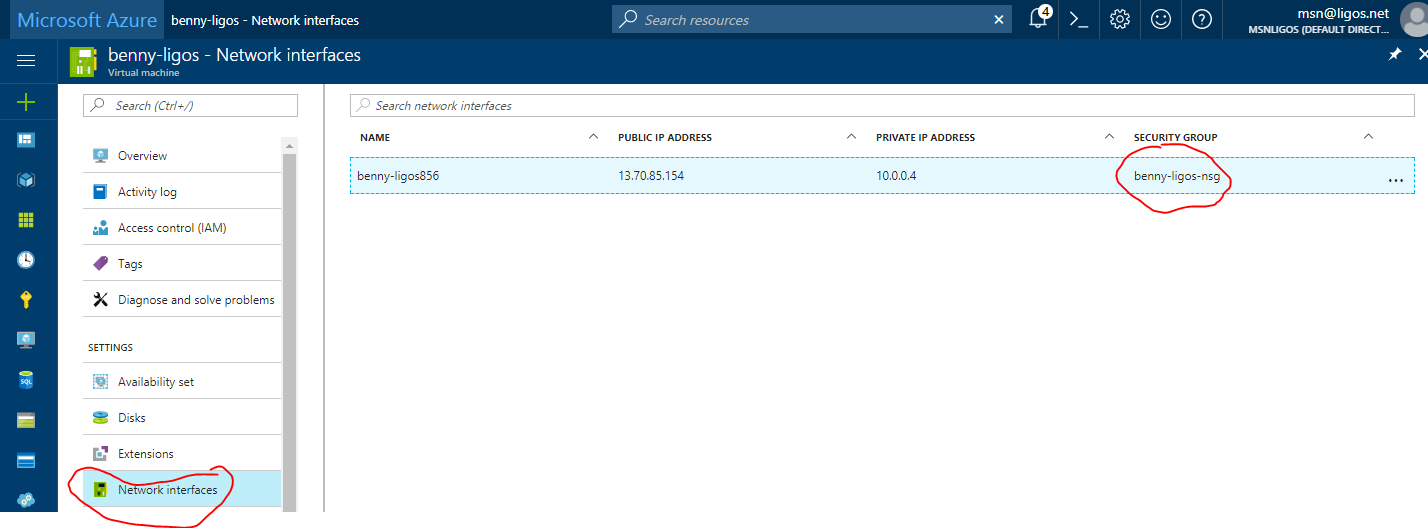1428x528 pixels.
Task: Open All resources grid icon in sidebar
Action: pyautogui.click(x=26, y=220)
